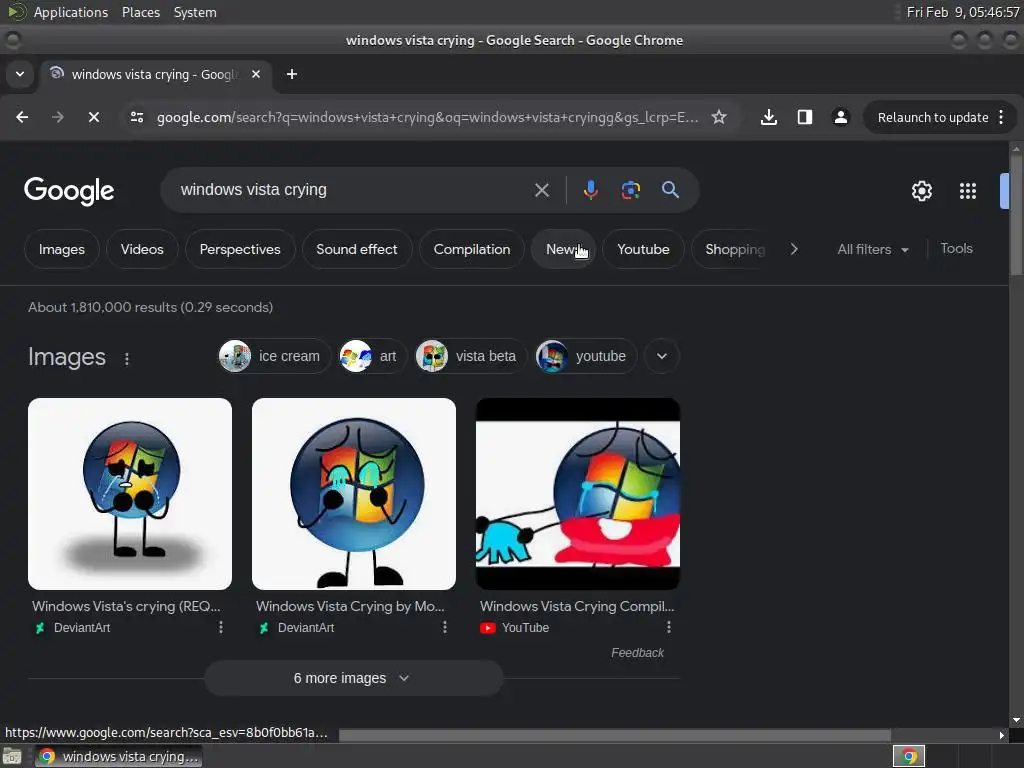This screenshot has height=768, width=1024.
Task: Select the Youtube filter chip
Action: [643, 249]
